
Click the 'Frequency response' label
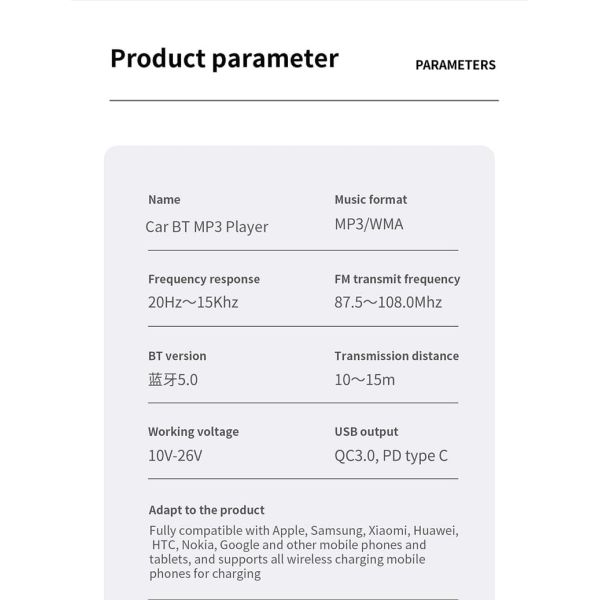204,279
